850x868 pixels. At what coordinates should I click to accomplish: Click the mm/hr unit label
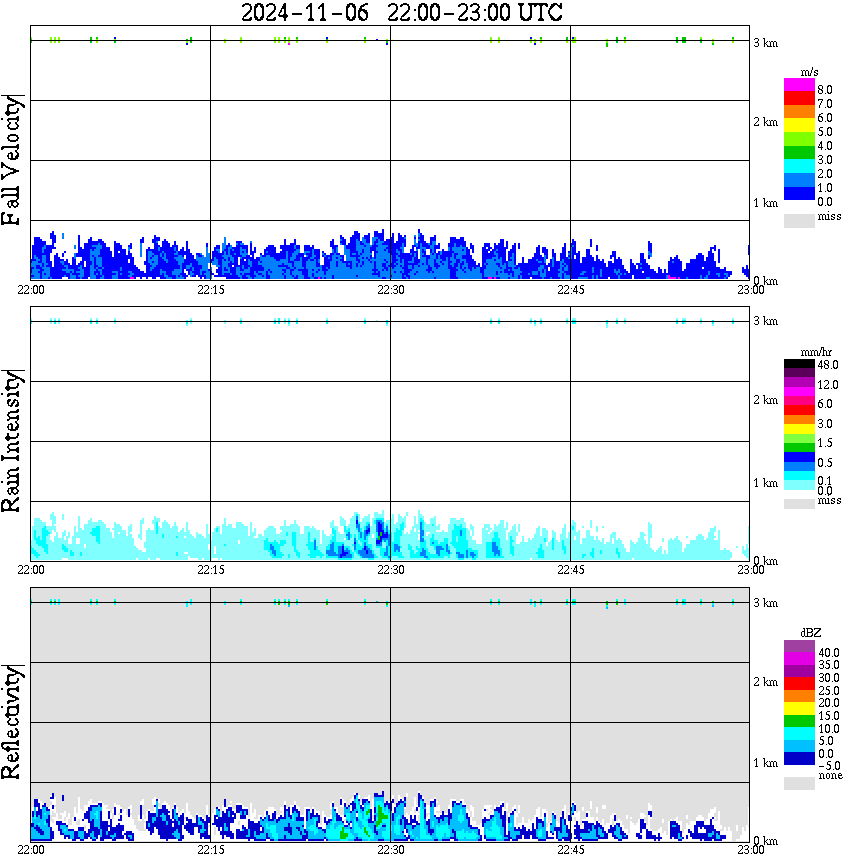816,352
